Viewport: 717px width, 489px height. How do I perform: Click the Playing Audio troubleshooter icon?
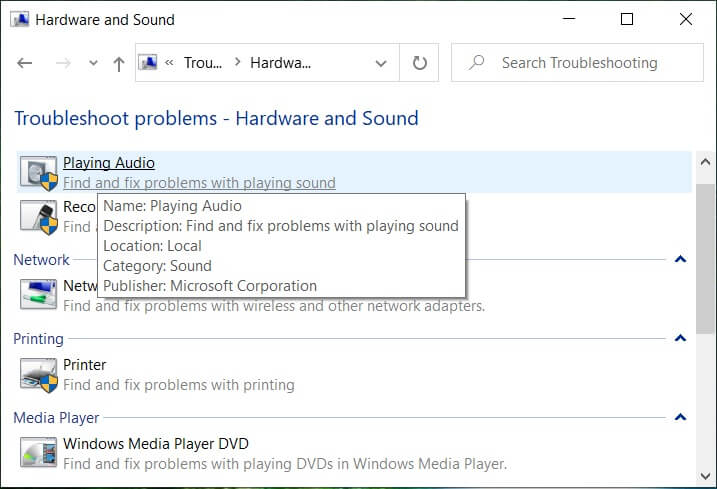coord(39,173)
